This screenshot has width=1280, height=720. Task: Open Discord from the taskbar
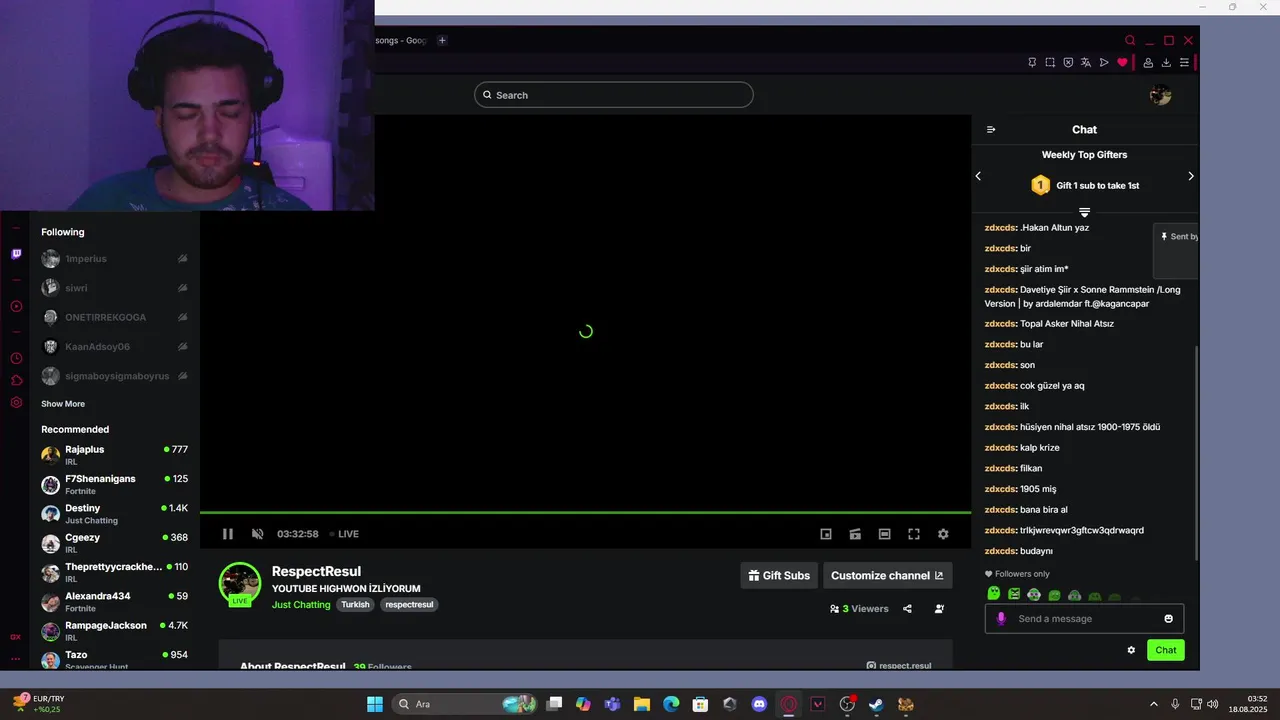pyautogui.click(x=759, y=704)
